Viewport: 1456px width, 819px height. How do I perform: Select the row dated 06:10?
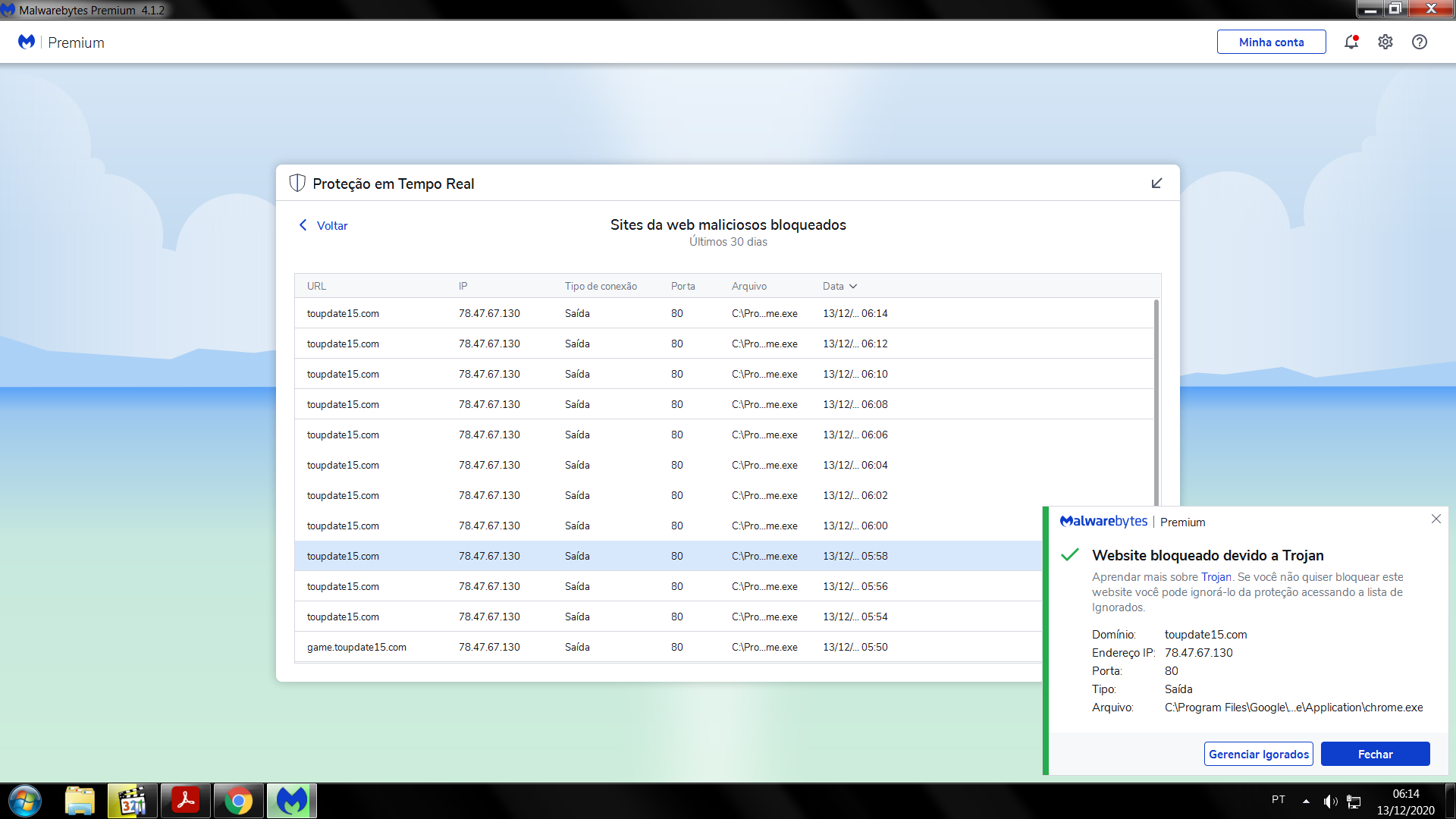pyautogui.click(x=724, y=374)
